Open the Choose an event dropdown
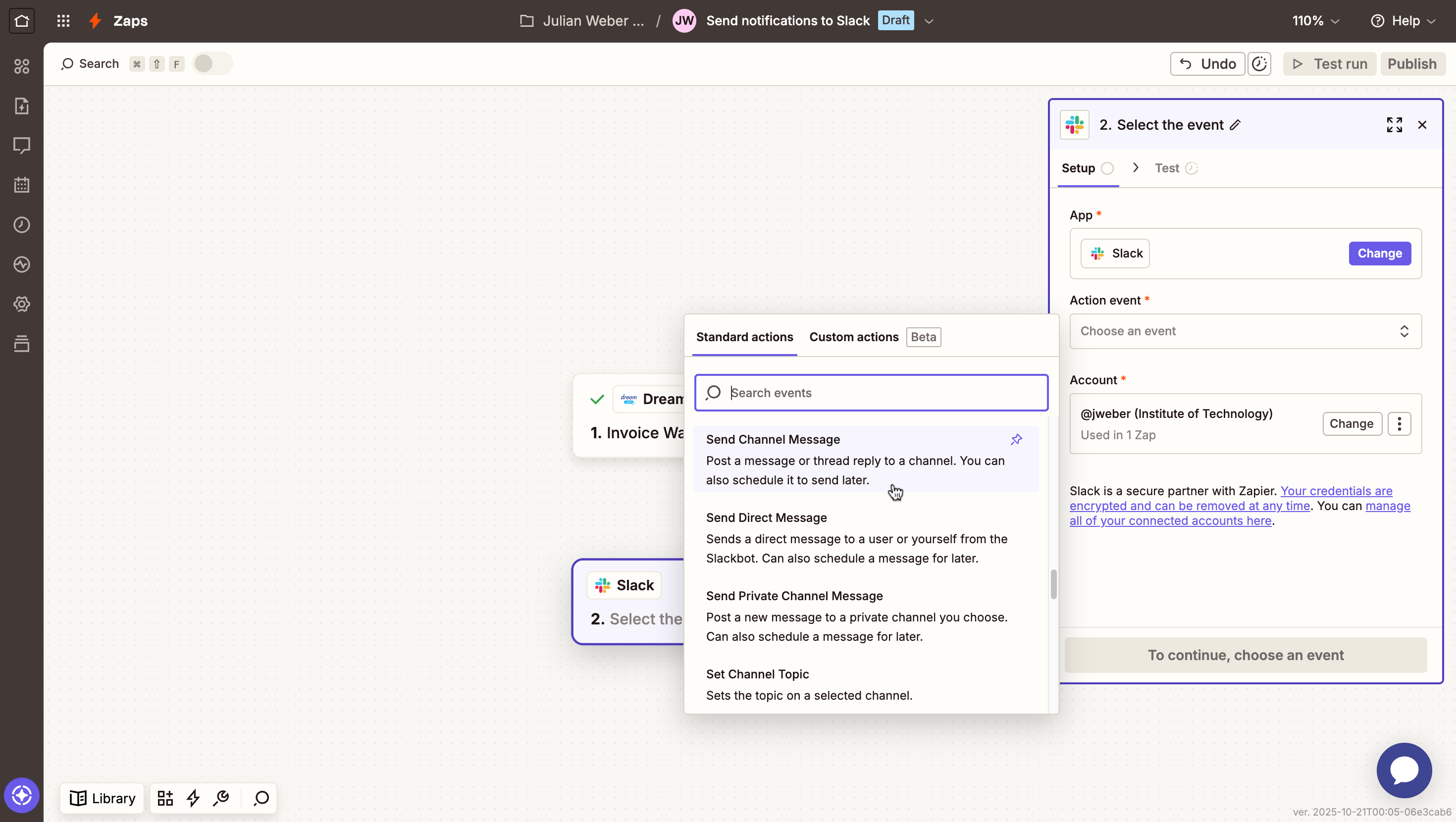The image size is (1456, 822). pos(1245,331)
